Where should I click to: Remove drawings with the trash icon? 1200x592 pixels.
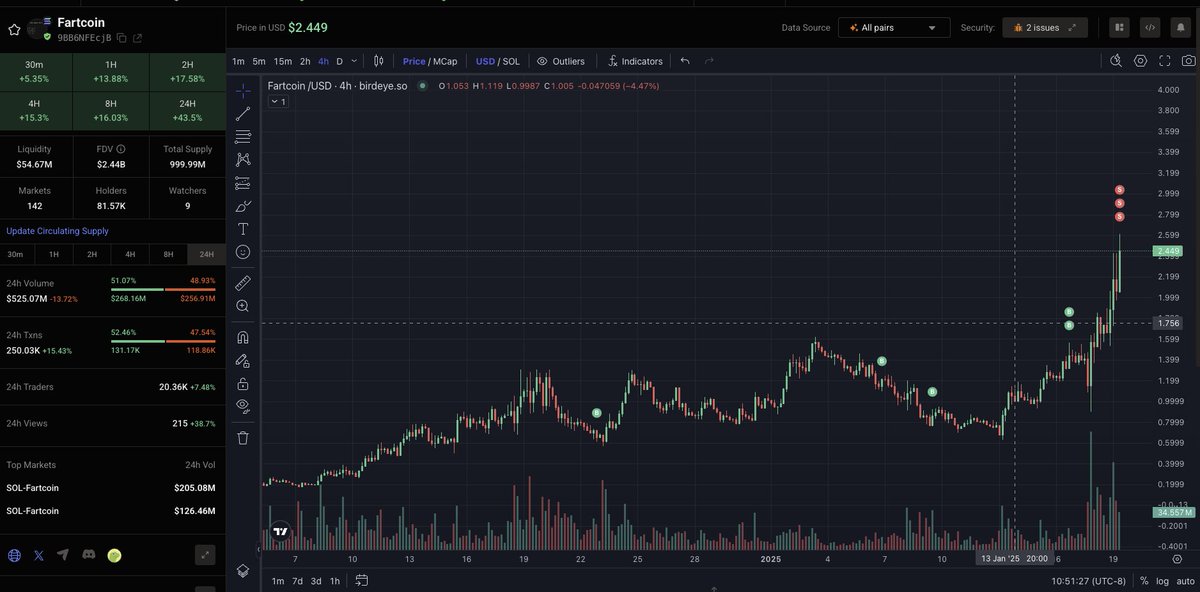click(x=243, y=437)
